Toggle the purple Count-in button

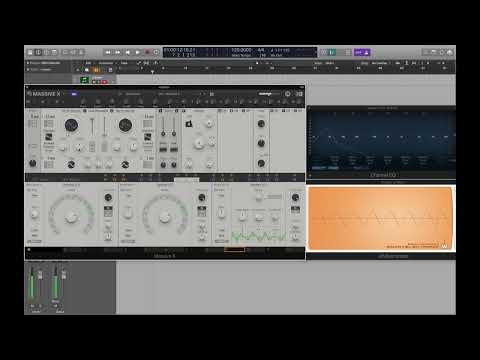click(x=358, y=52)
